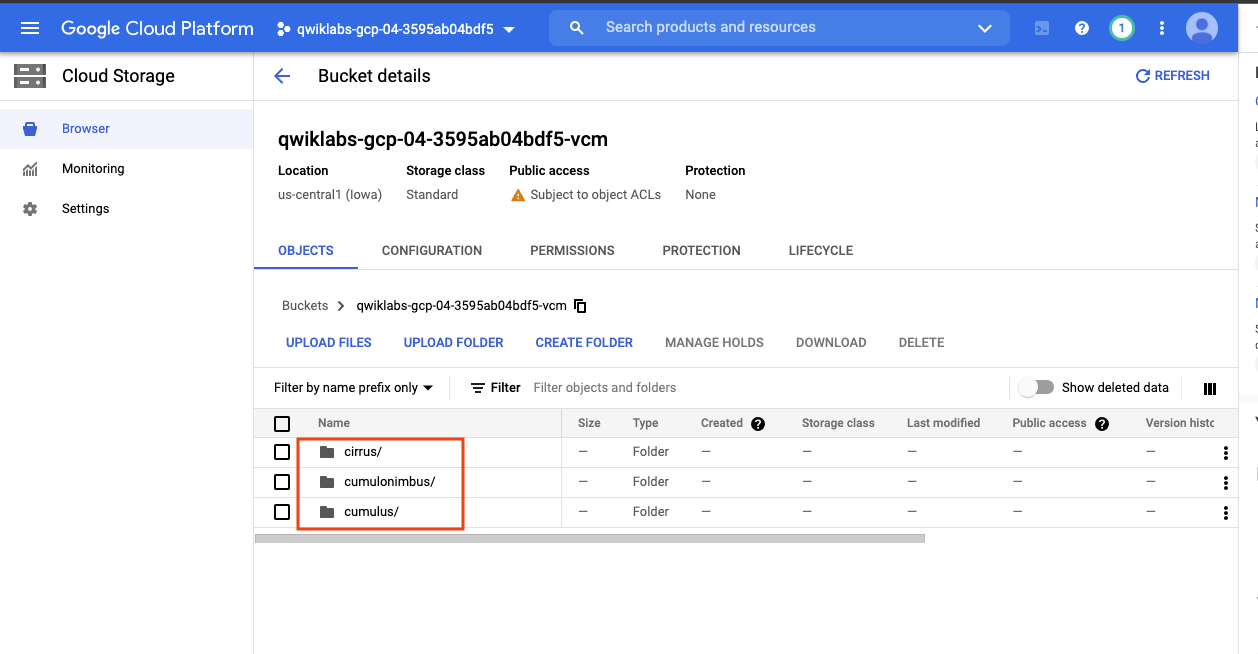
Task: Click the Google Cloud Platform logo
Action: [157, 28]
